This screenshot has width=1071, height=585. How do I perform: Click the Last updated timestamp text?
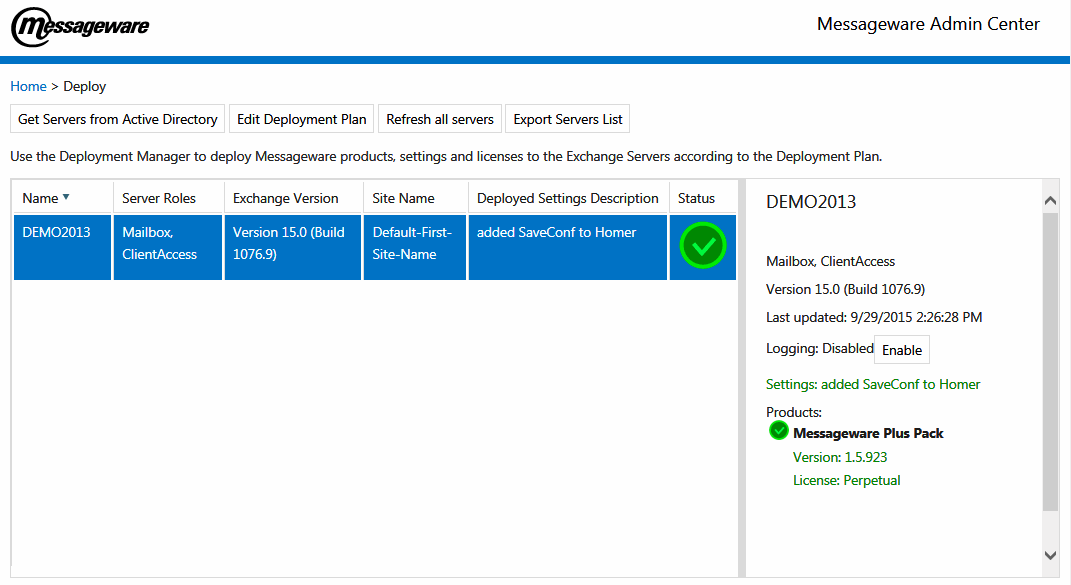(x=874, y=317)
